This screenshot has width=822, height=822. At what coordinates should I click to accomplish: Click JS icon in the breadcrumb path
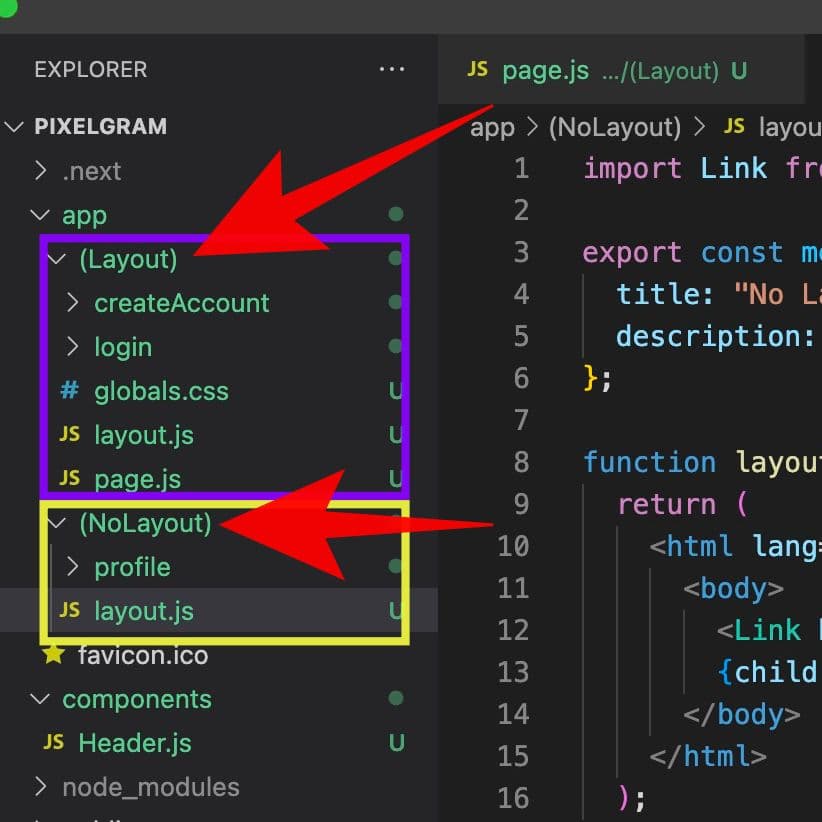coord(734,126)
